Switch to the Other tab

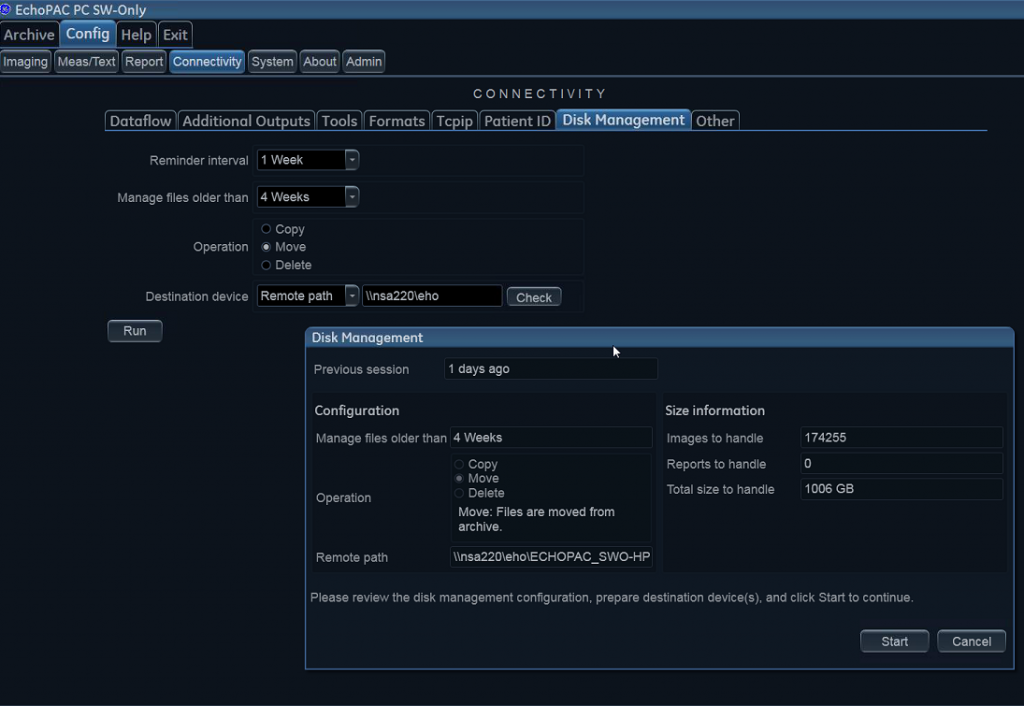coord(715,121)
